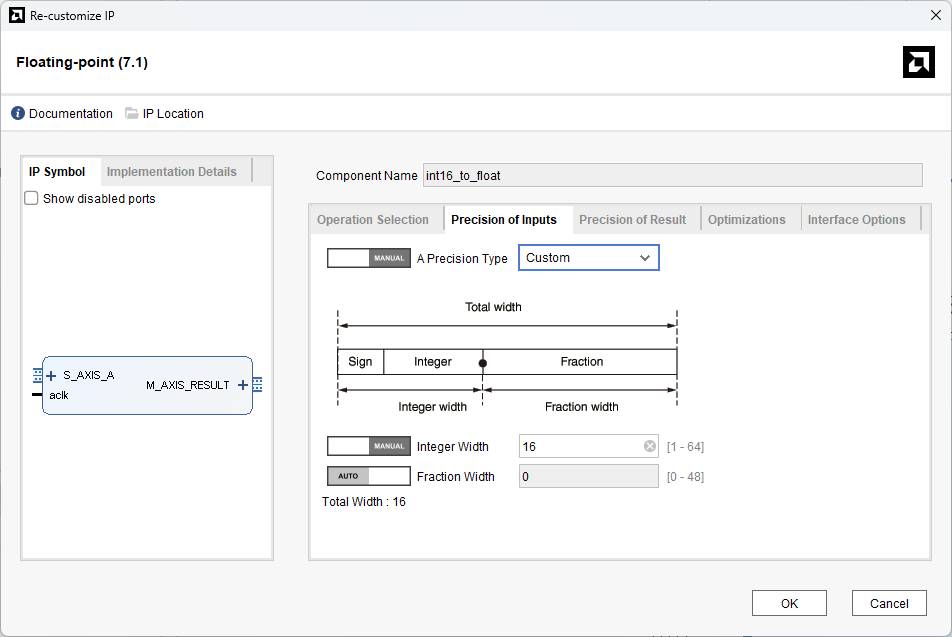
Task: Click the Component Name text field
Action: (x=672, y=176)
